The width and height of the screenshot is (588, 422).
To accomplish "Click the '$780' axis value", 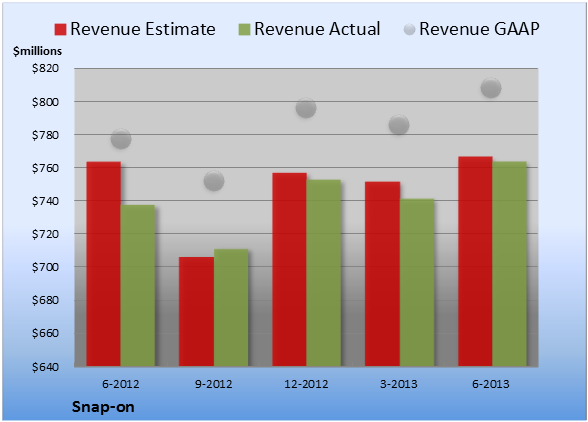I will pyautogui.click(x=45, y=135).
